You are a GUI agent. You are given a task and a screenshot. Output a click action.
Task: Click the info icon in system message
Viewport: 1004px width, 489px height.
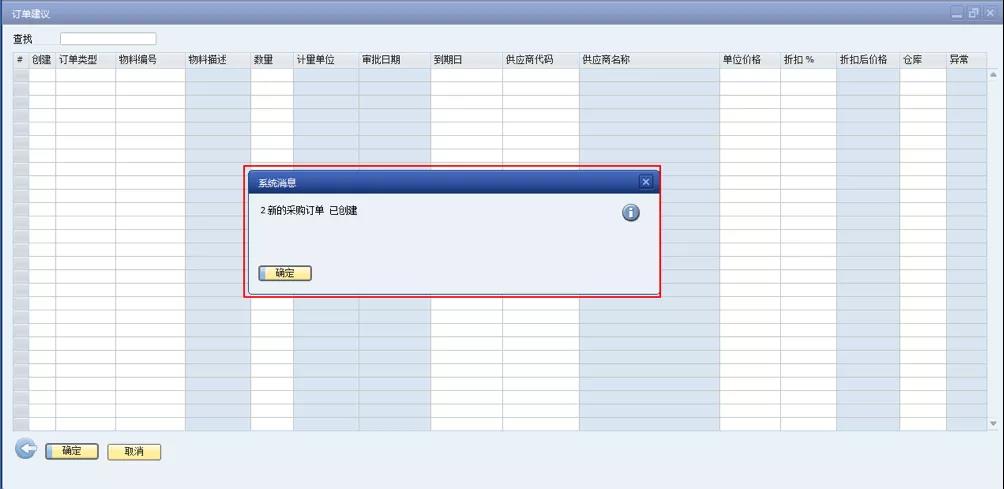click(630, 213)
